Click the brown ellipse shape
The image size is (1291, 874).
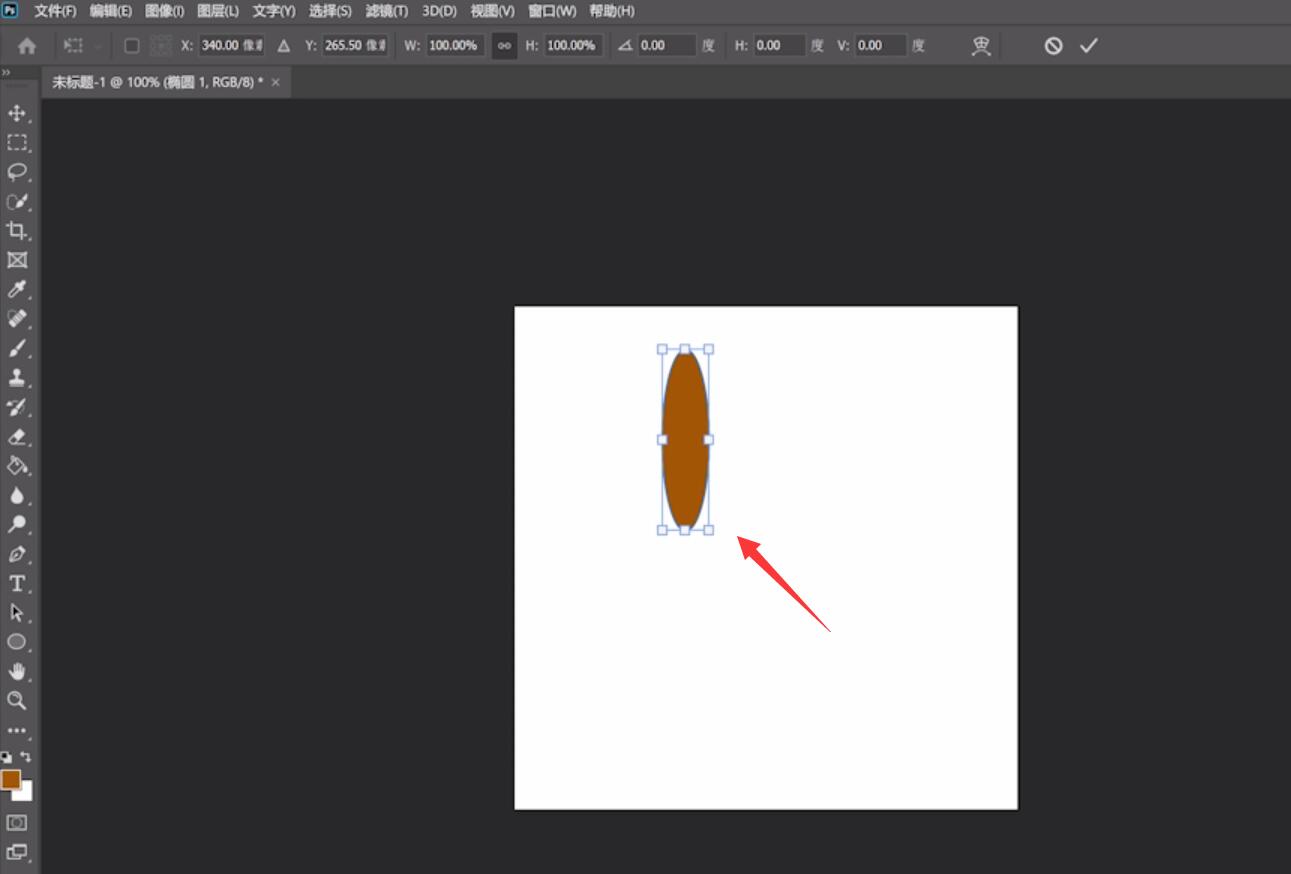click(x=685, y=439)
